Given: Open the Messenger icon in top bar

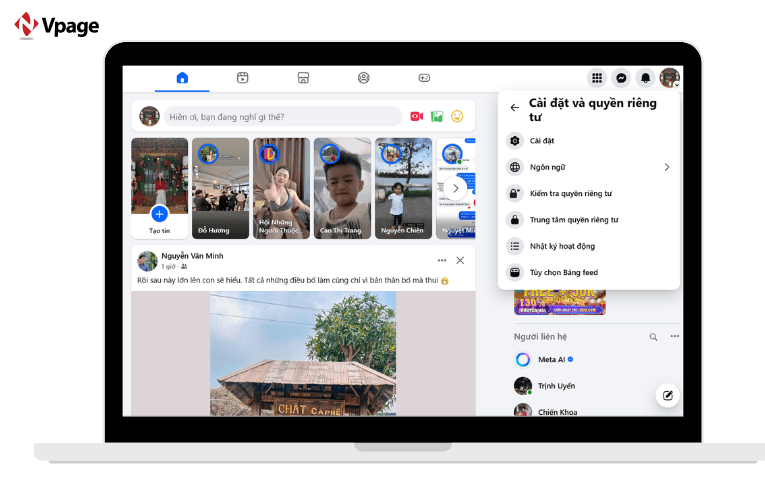Looking at the screenshot, I should pos(621,78).
